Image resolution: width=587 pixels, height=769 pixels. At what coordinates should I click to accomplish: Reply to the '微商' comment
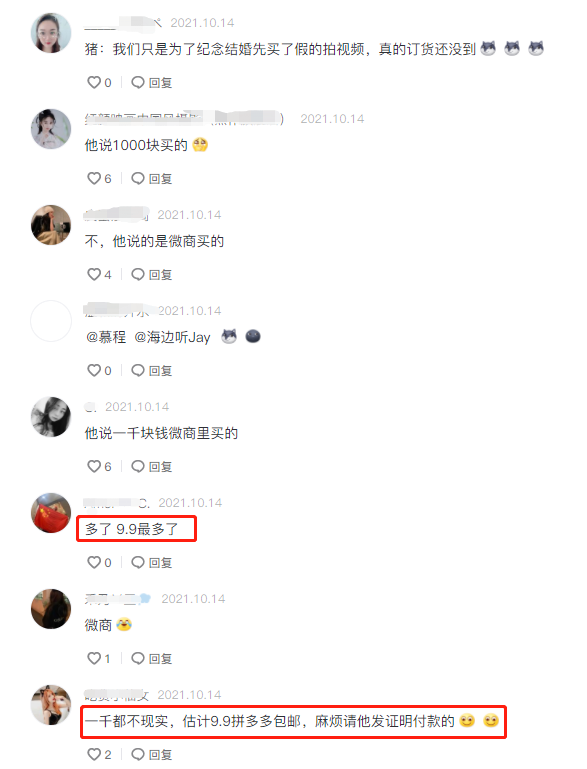coord(152,658)
